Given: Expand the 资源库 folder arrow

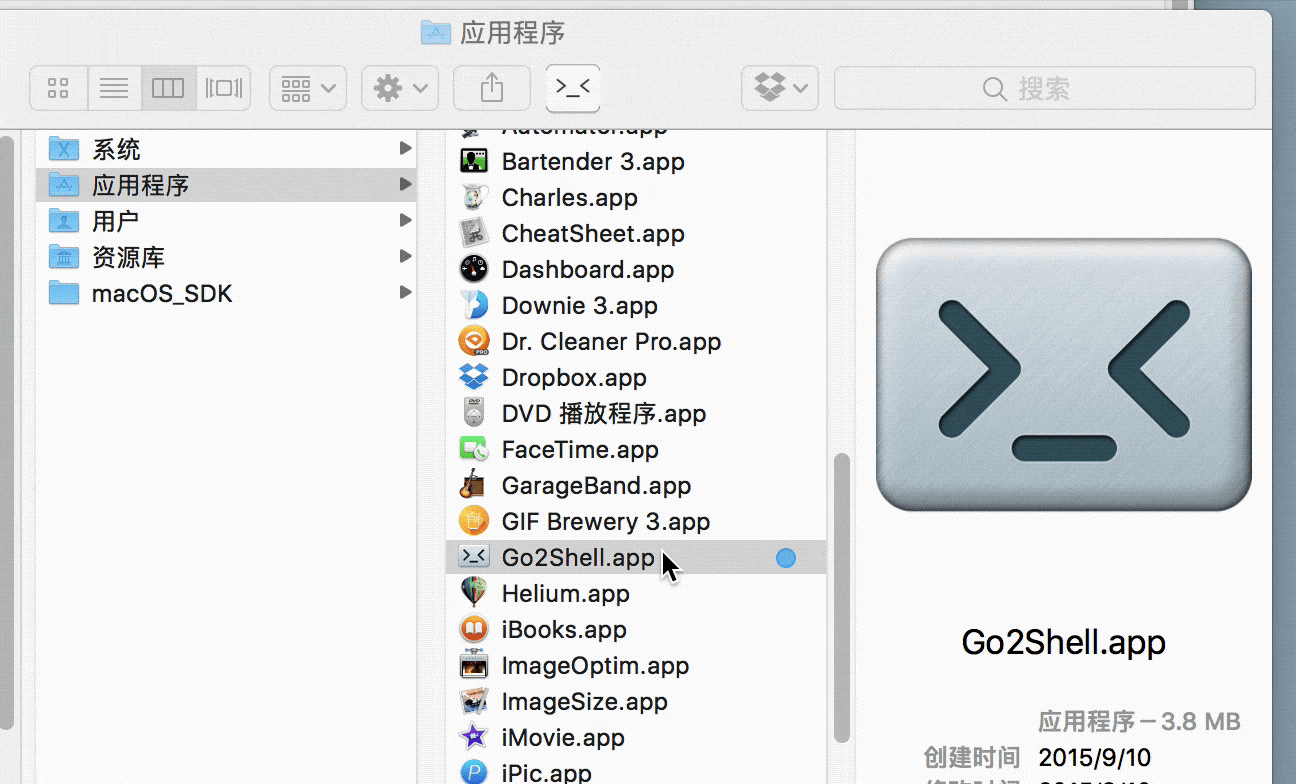Looking at the screenshot, I should (x=405, y=256).
